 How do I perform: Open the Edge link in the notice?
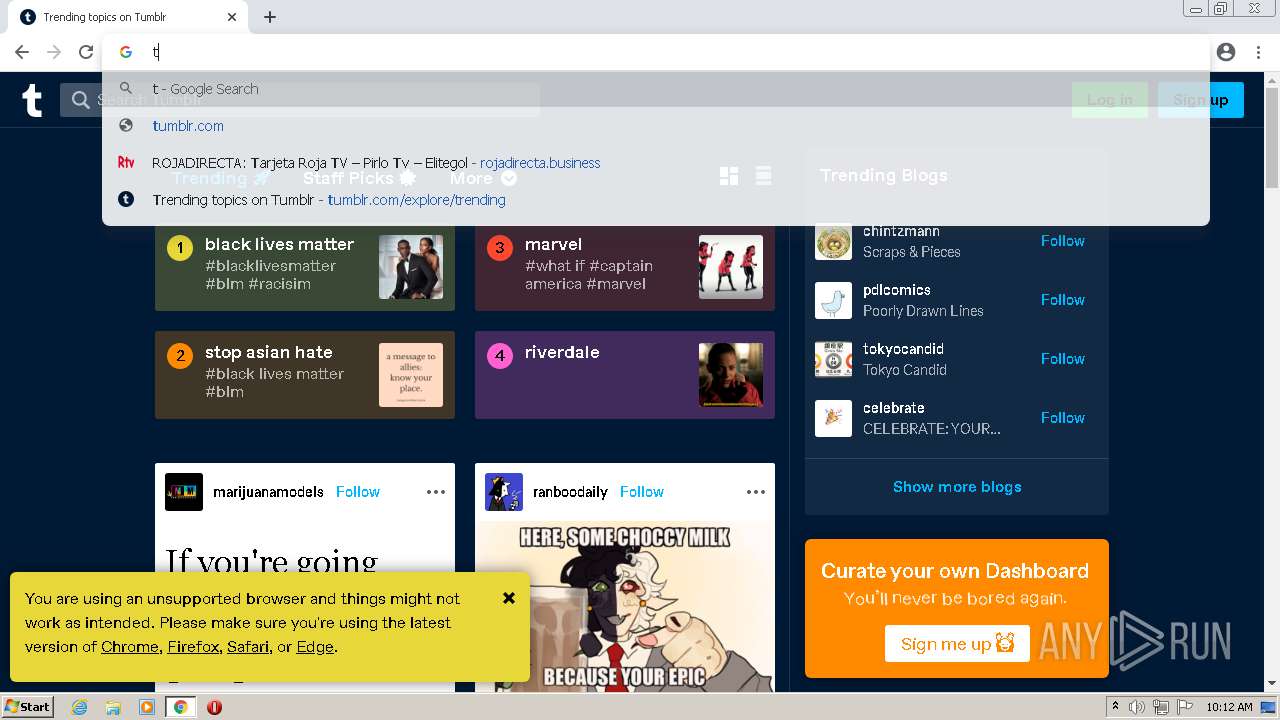[315, 647]
